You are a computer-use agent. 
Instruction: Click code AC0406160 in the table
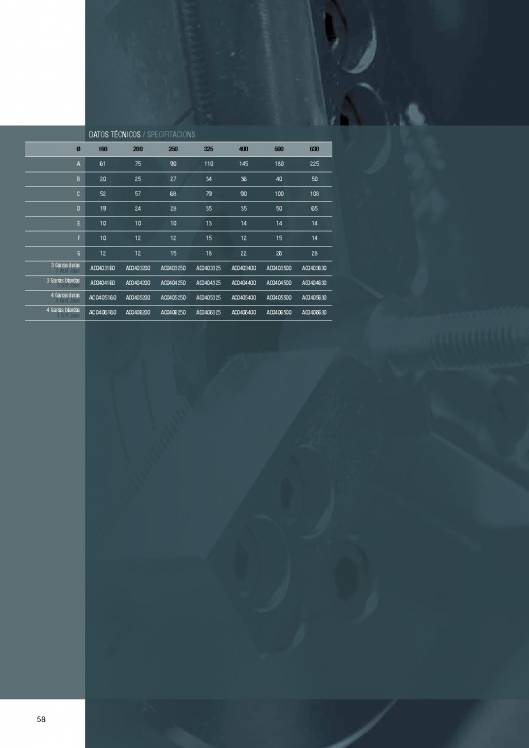[x=103, y=312]
